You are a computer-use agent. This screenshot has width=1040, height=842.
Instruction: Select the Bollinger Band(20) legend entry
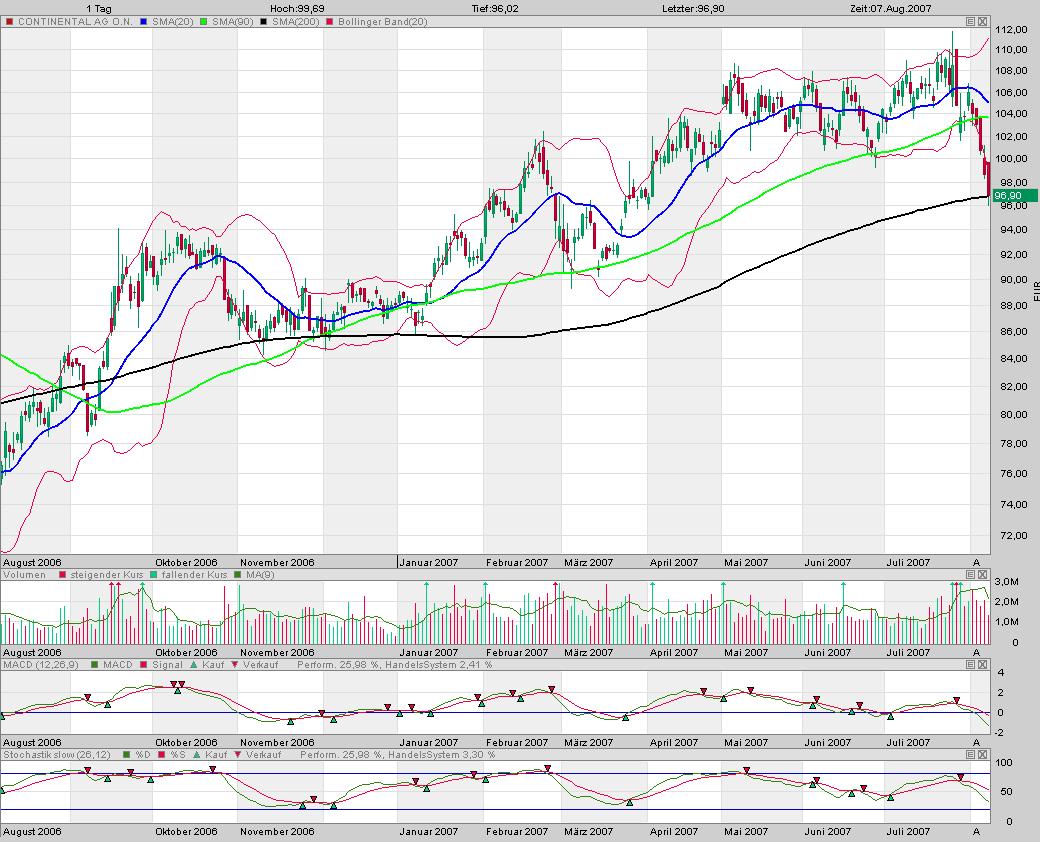[385, 21]
